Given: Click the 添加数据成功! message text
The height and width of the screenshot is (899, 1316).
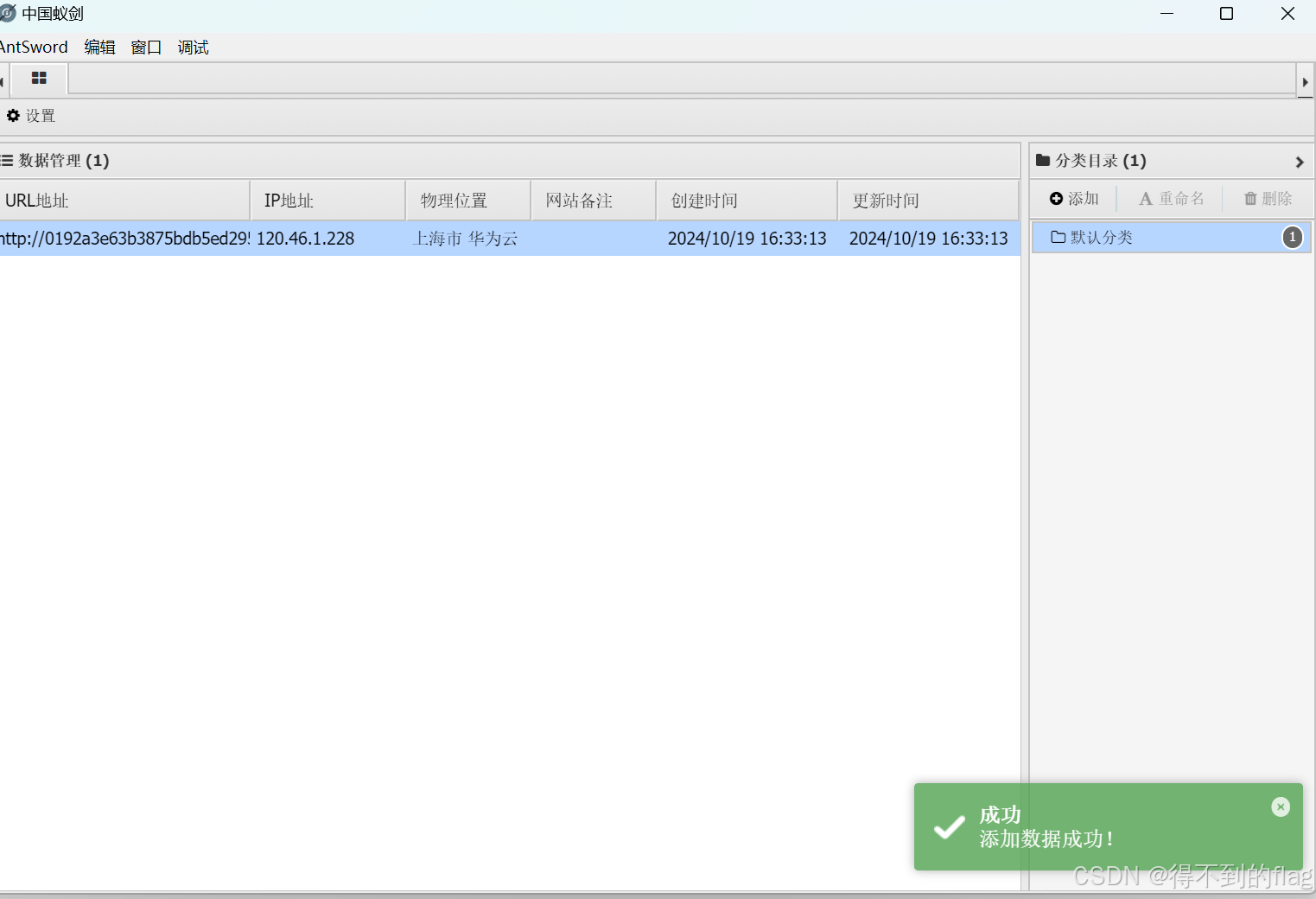Looking at the screenshot, I should coord(1046,838).
